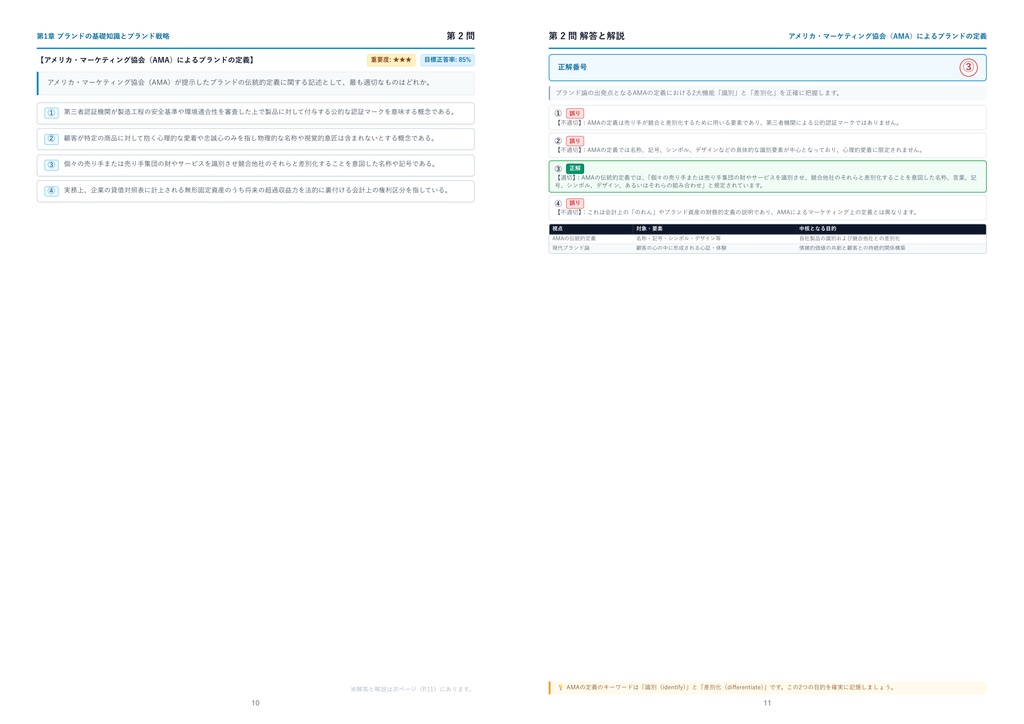Click page number 10
The height and width of the screenshot is (724, 1024).
[255, 703]
